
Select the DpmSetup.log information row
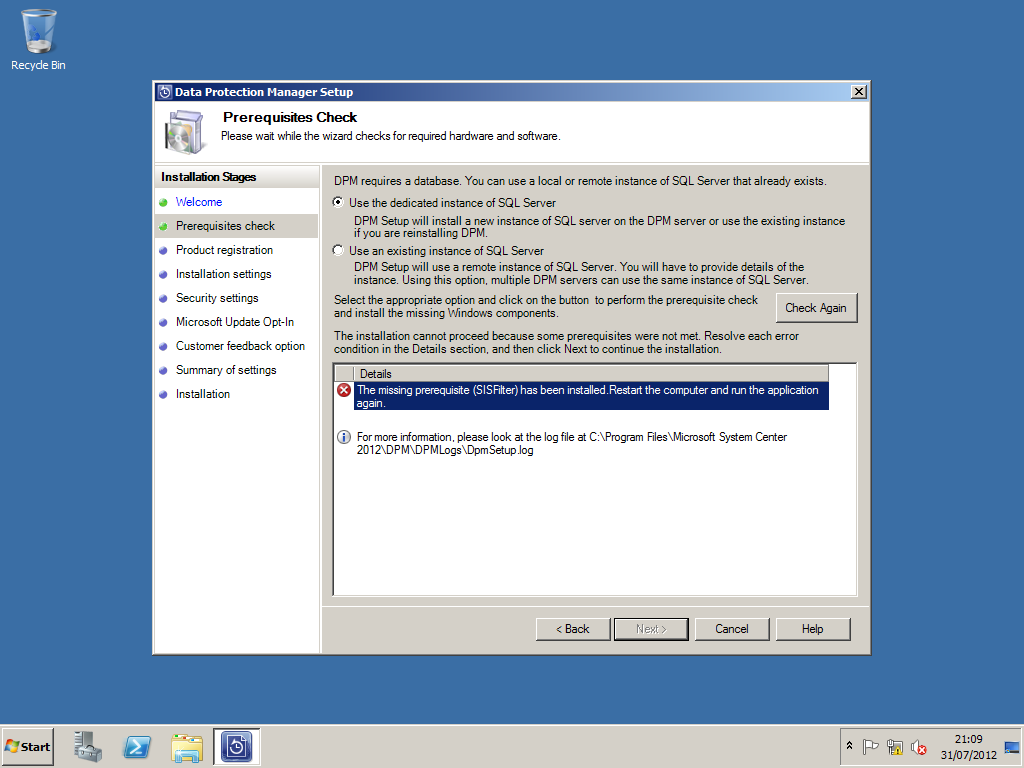[x=572, y=443]
